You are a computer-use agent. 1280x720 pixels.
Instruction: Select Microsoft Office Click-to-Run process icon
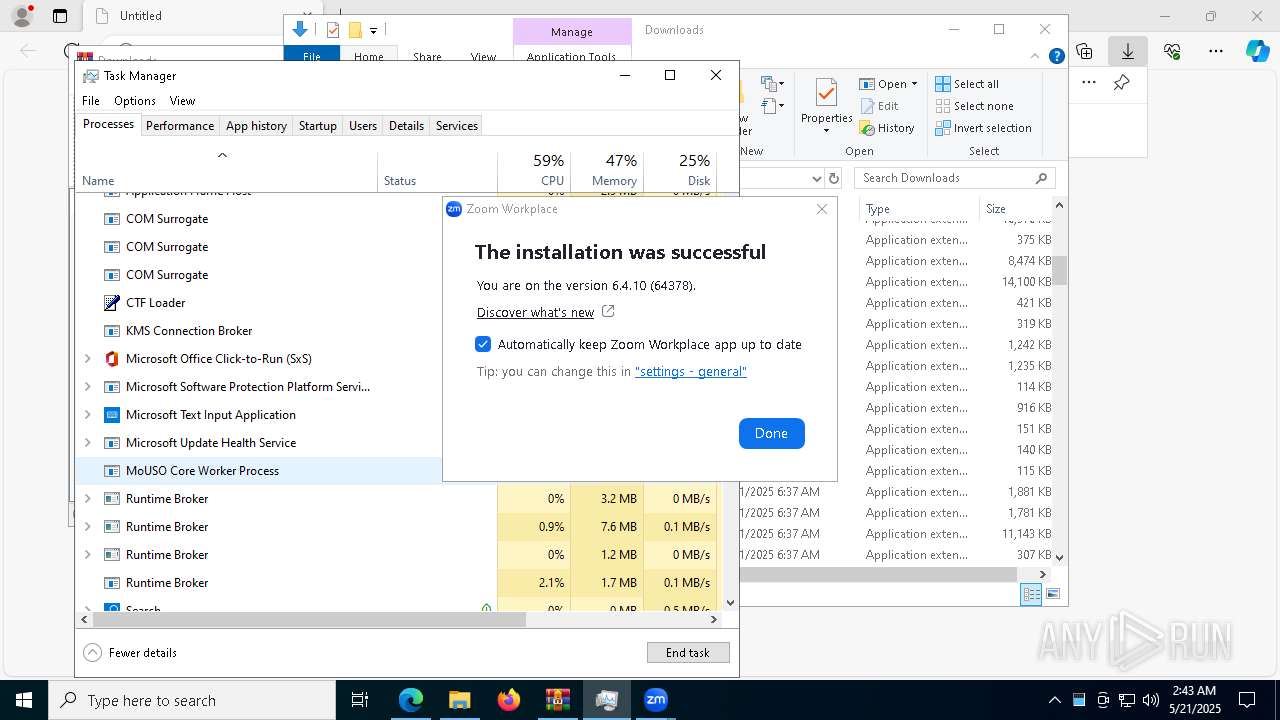pyautogui.click(x=112, y=359)
